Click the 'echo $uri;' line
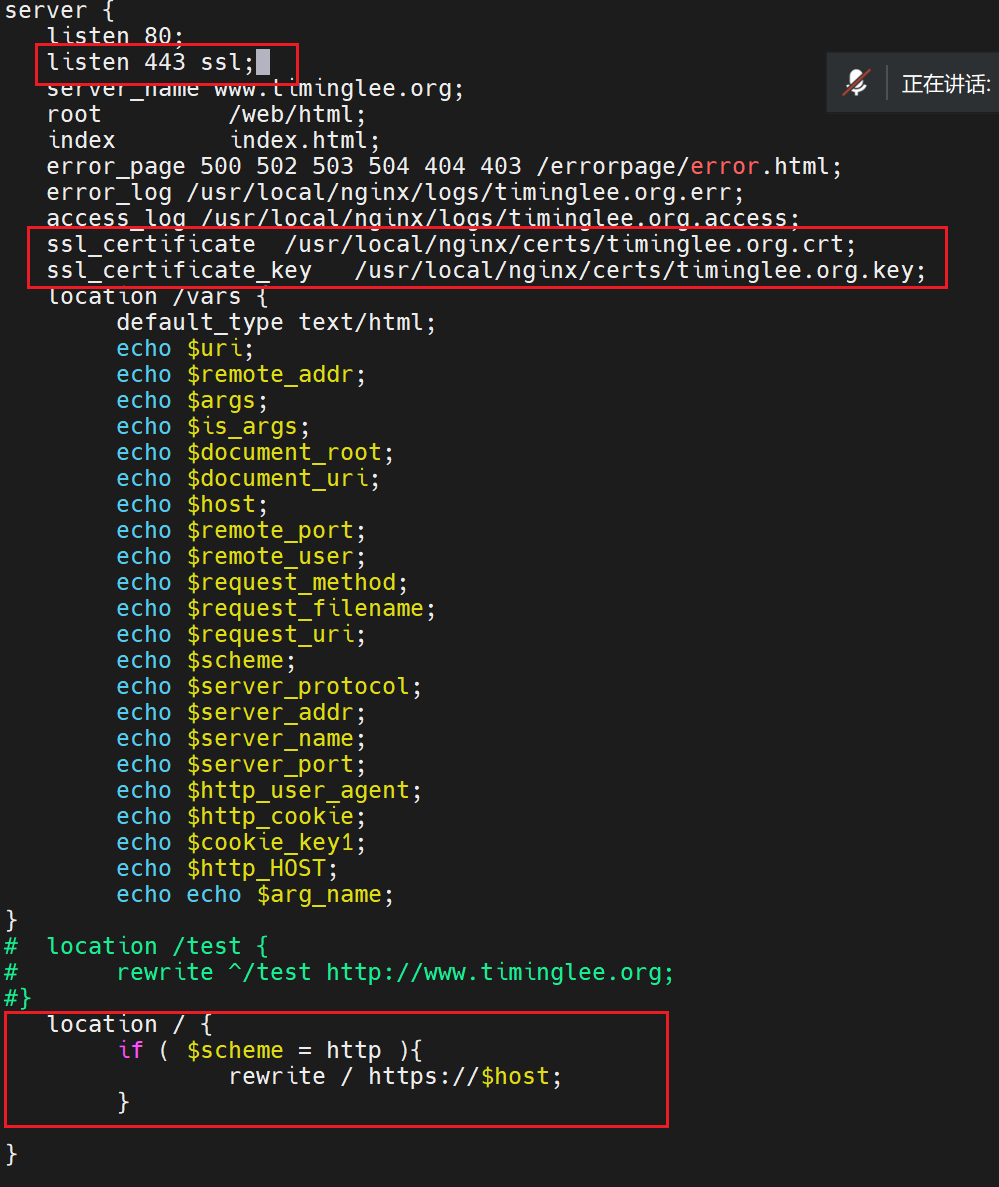Viewport: 999px width, 1187px height. coord(185,348)
